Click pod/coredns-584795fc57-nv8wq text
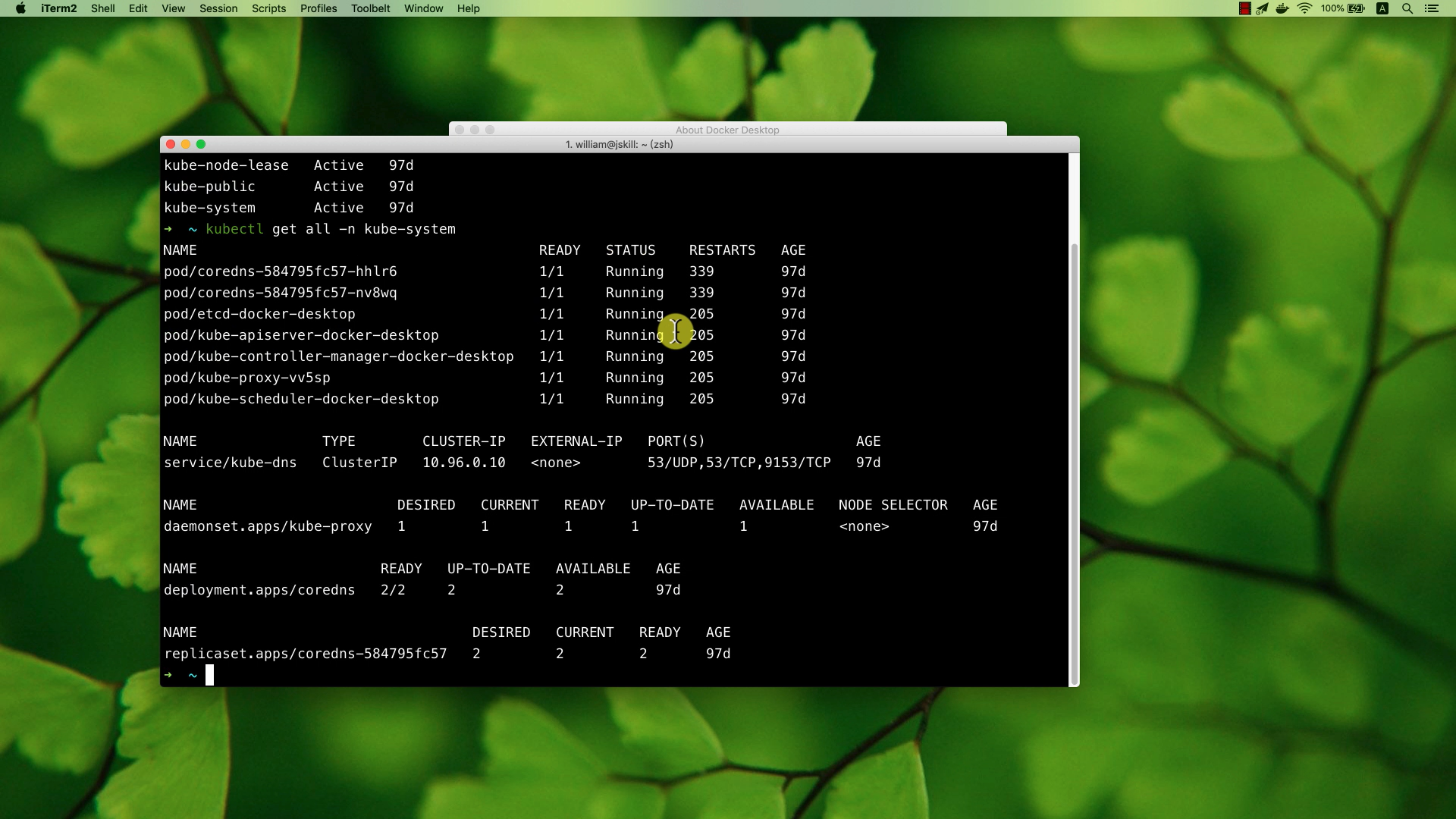This screenshot has height=819, width=1456. point(281,293)
